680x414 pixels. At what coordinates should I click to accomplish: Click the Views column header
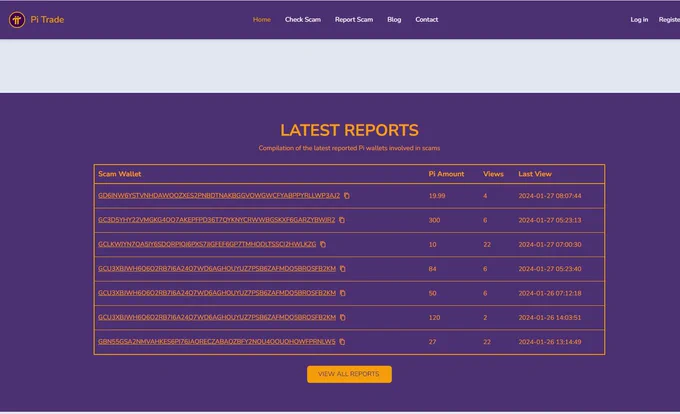click(494, 174)
